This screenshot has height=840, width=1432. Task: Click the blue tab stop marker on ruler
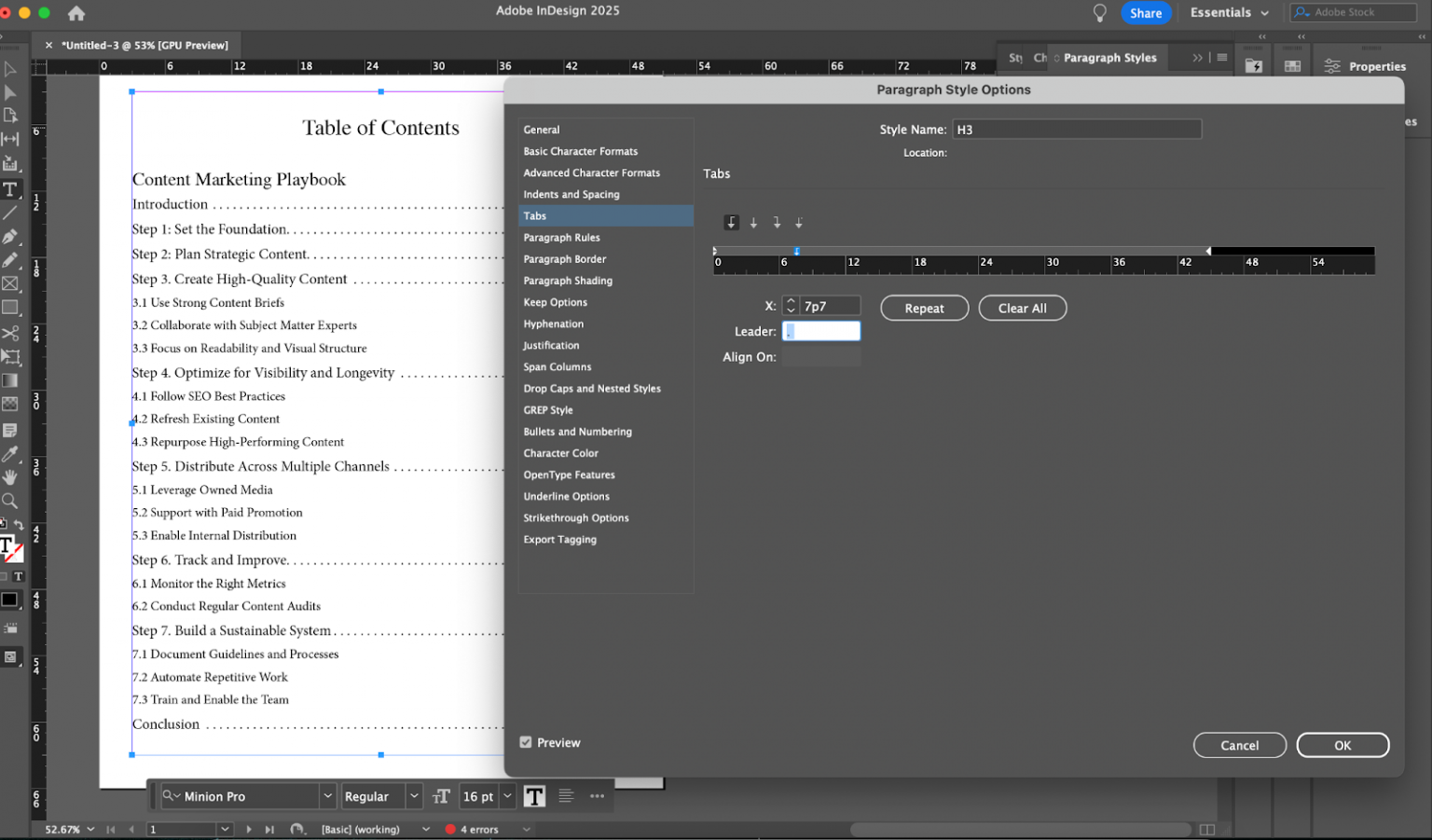pyautogui.click(x=796, y=252)
